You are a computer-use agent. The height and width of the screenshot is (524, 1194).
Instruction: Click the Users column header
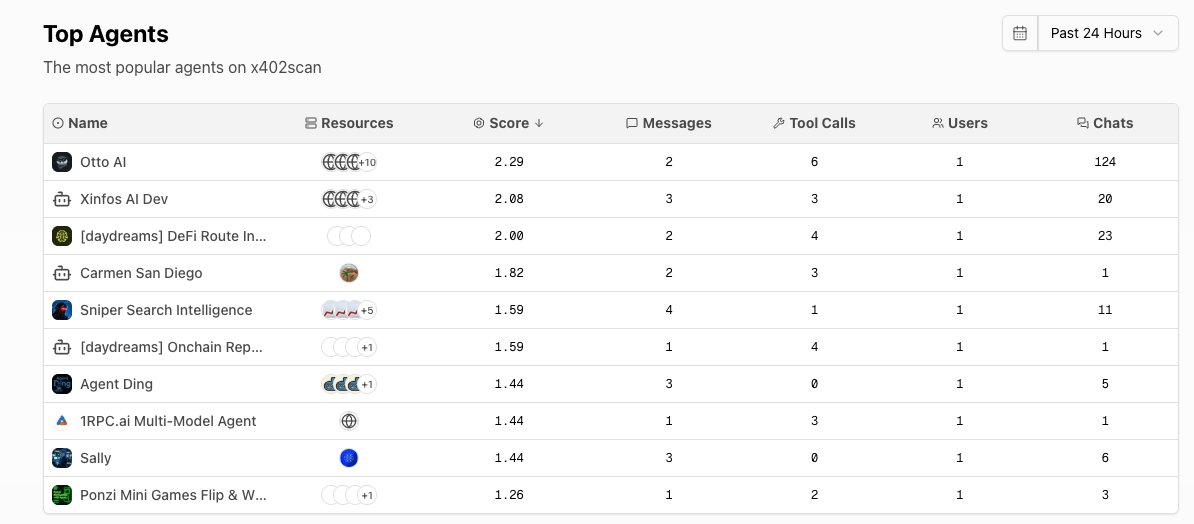pyautogui.click(x=959, y=123)
